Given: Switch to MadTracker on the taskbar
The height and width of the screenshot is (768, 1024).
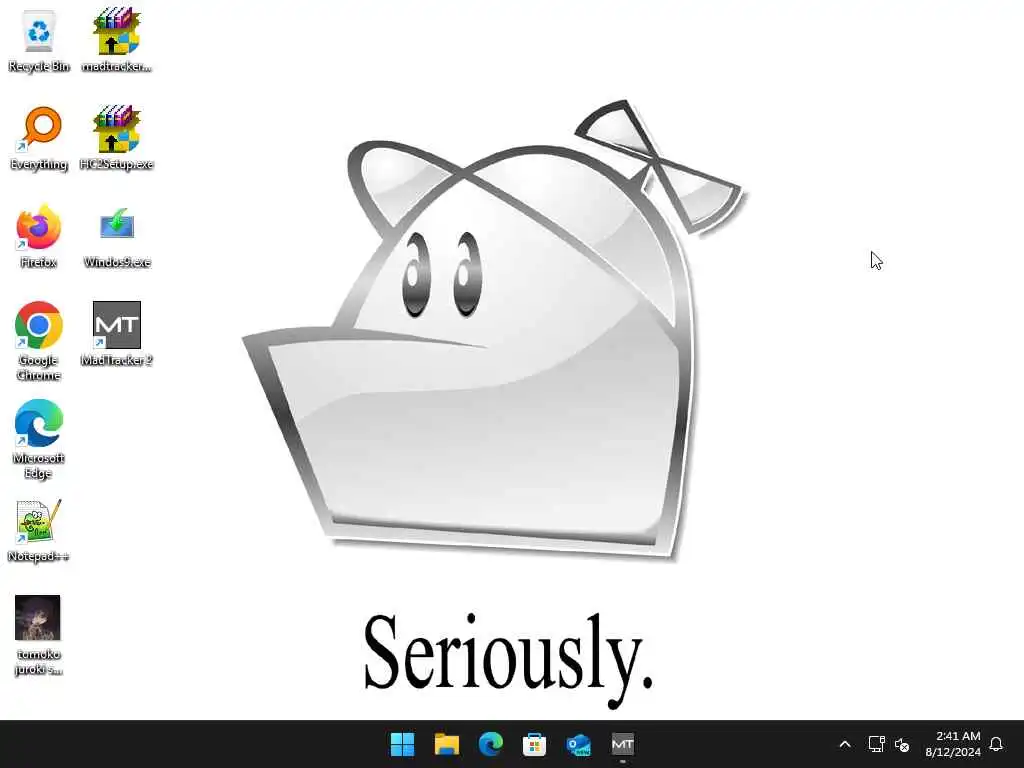Looking at the screenshot, I should 622,744.
